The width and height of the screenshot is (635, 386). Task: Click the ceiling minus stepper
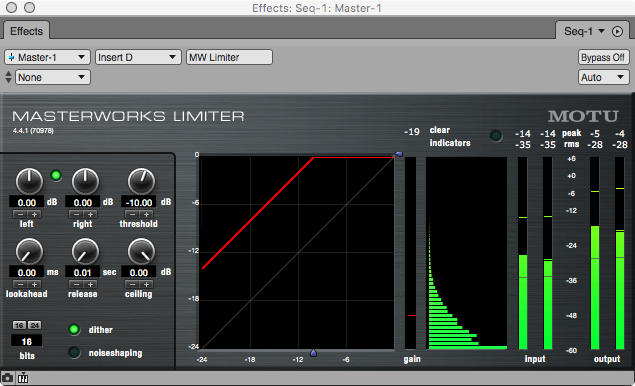(x=132, y=284)
